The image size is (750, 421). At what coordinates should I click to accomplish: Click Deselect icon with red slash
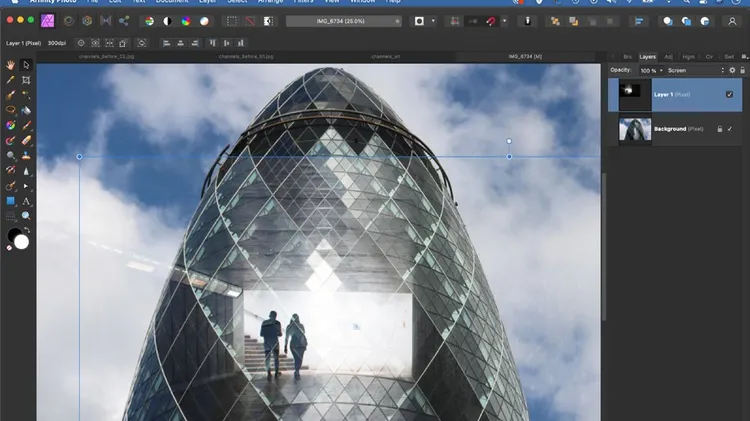(250, 21)
